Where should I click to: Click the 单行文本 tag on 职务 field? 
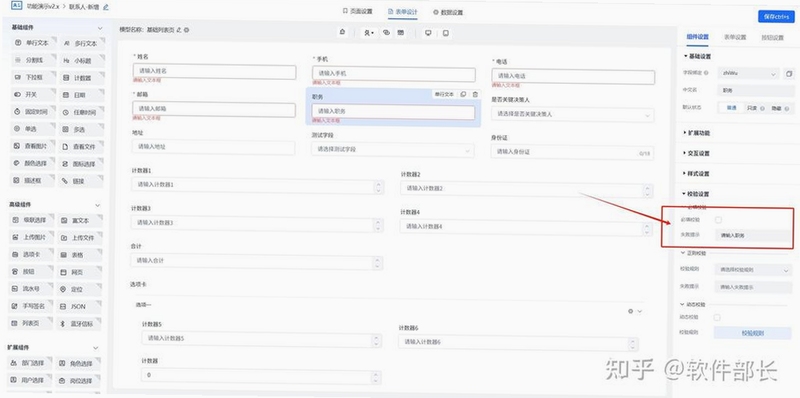(444, 94)
